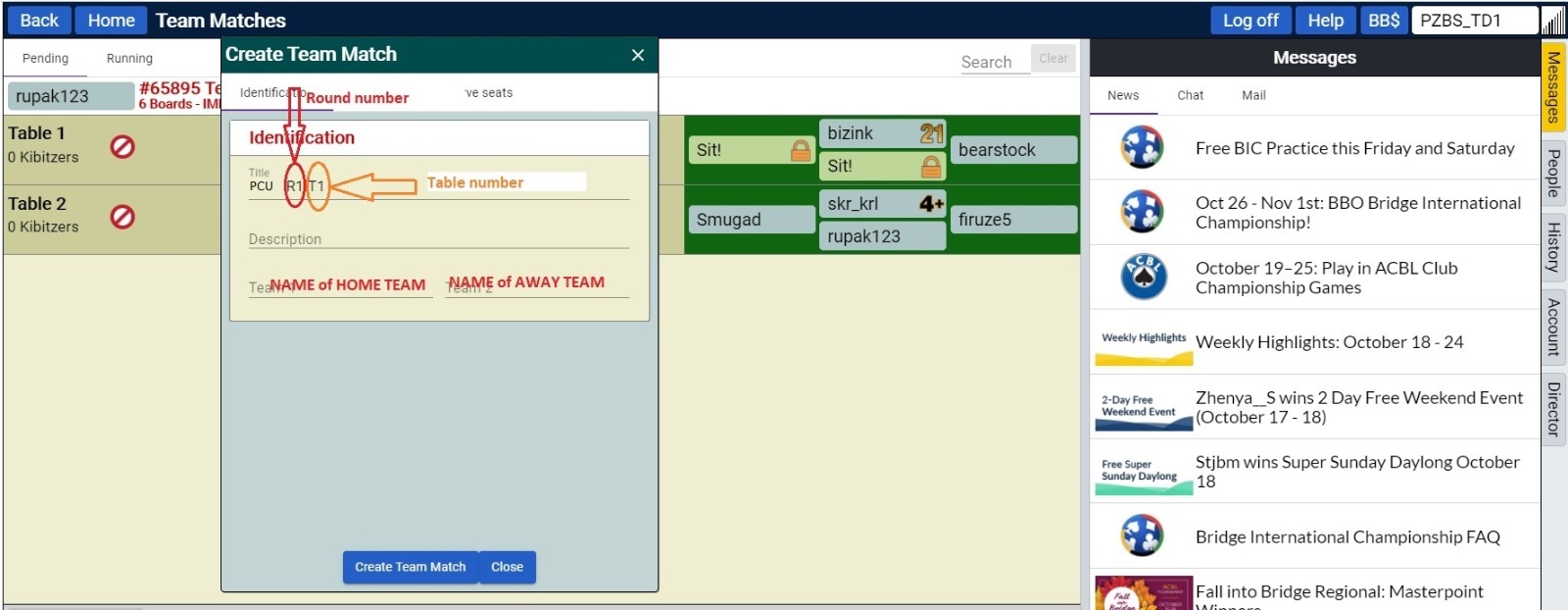Click the padlock icon on West Sit! seat
This screenshot has height=610, width=1568.
[x=801, y=150]
